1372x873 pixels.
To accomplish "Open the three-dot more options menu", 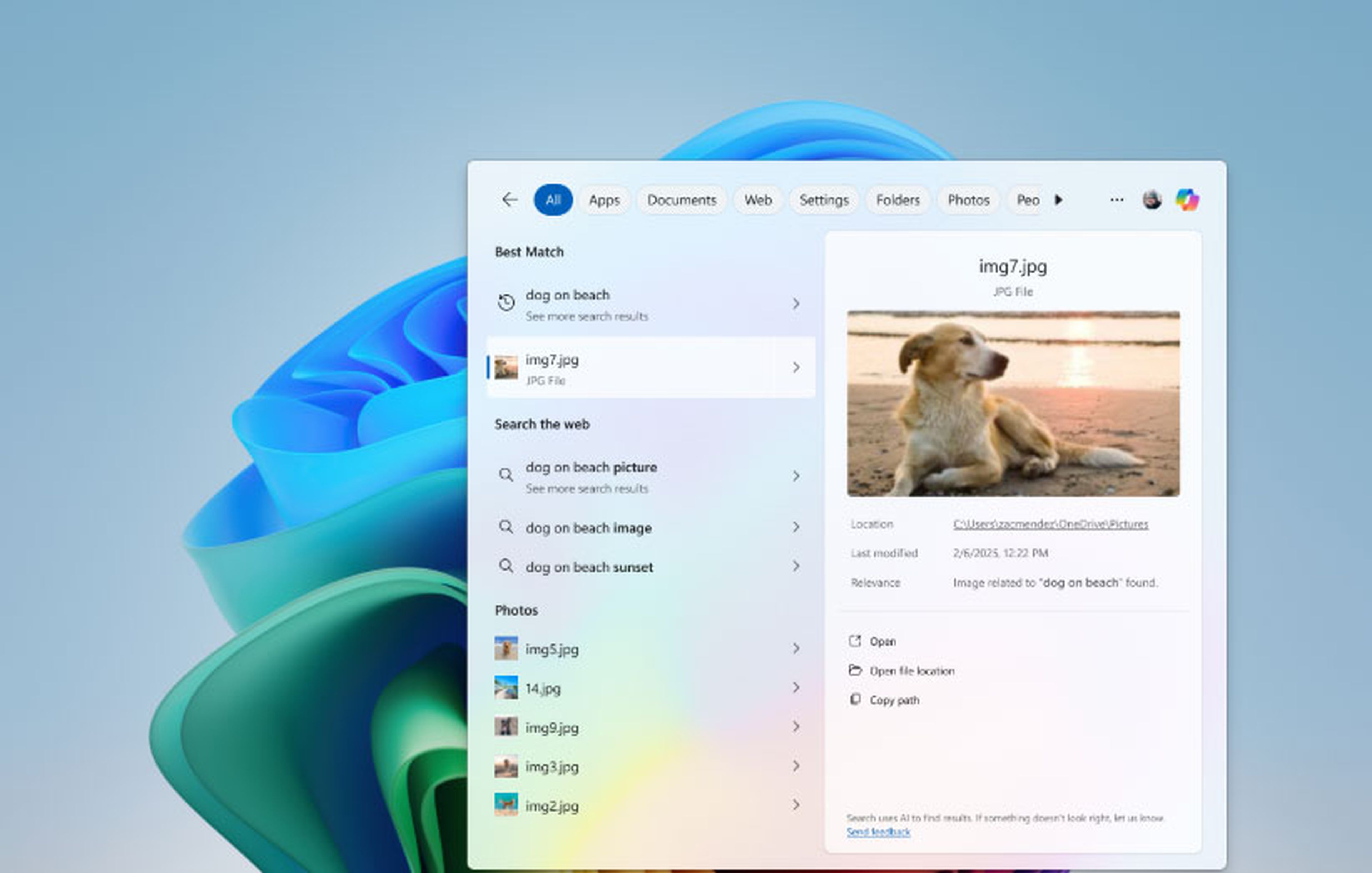I will (1117, 199).
